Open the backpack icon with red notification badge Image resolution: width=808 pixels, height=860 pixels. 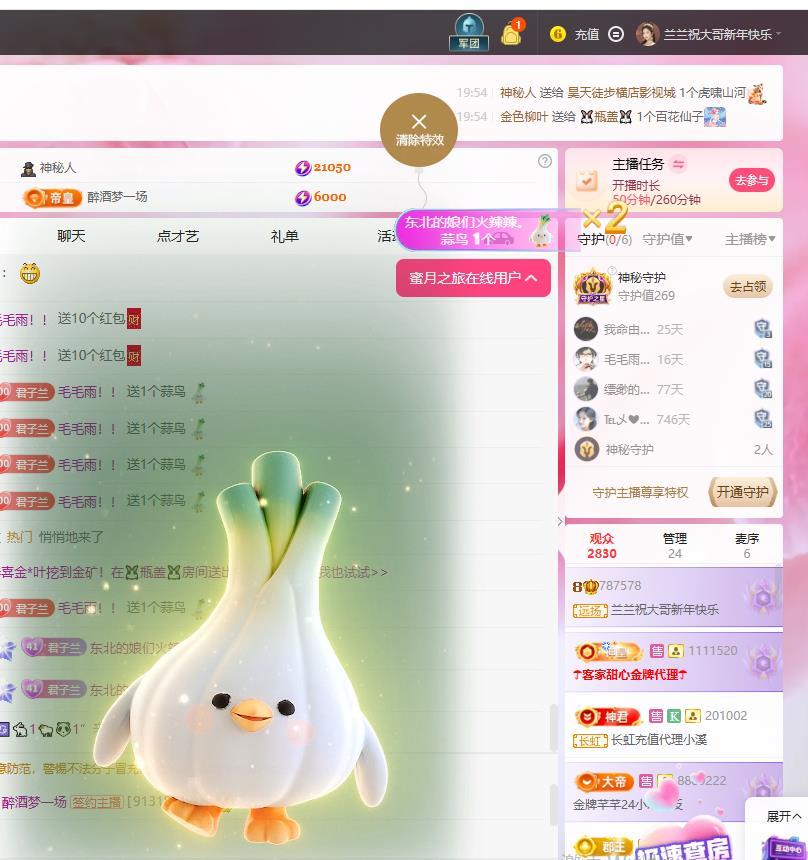[x=512, y=33]
